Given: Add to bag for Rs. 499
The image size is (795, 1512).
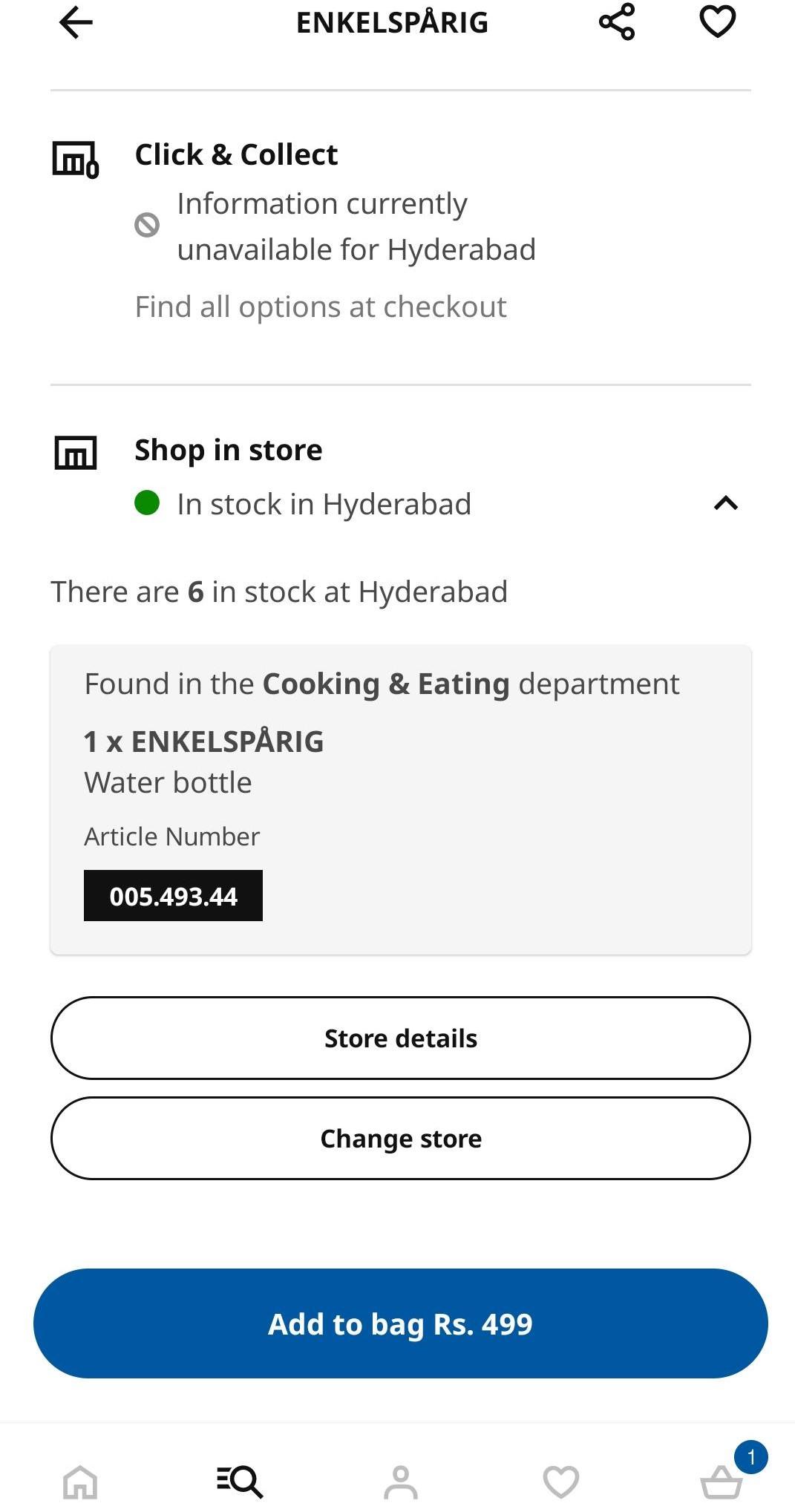Looking at the screenshot, I should tap(400, 1323).
